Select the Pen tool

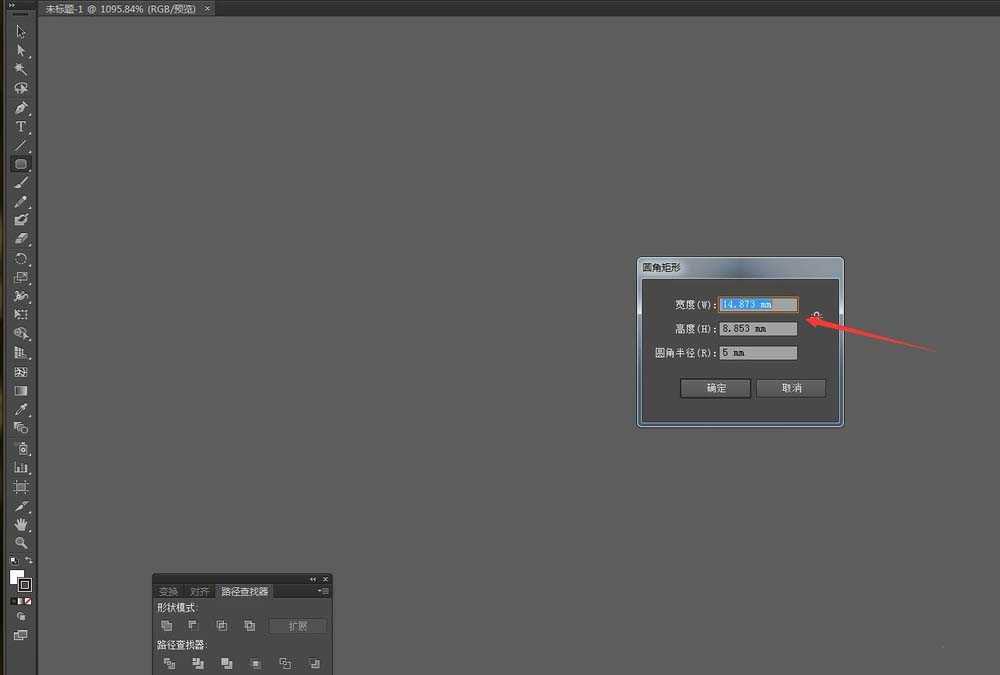tap(20, 108)
